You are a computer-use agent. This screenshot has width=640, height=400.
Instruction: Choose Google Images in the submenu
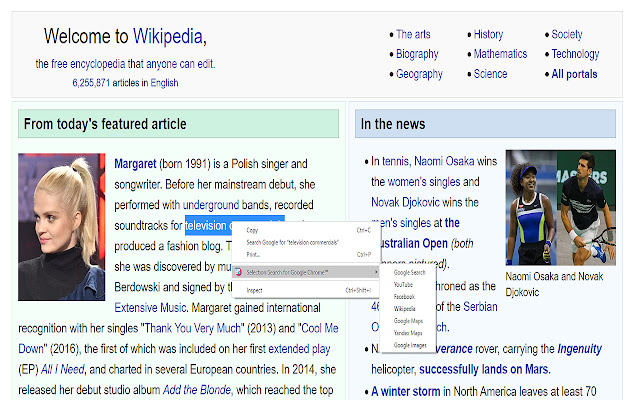tap(410, 345)
